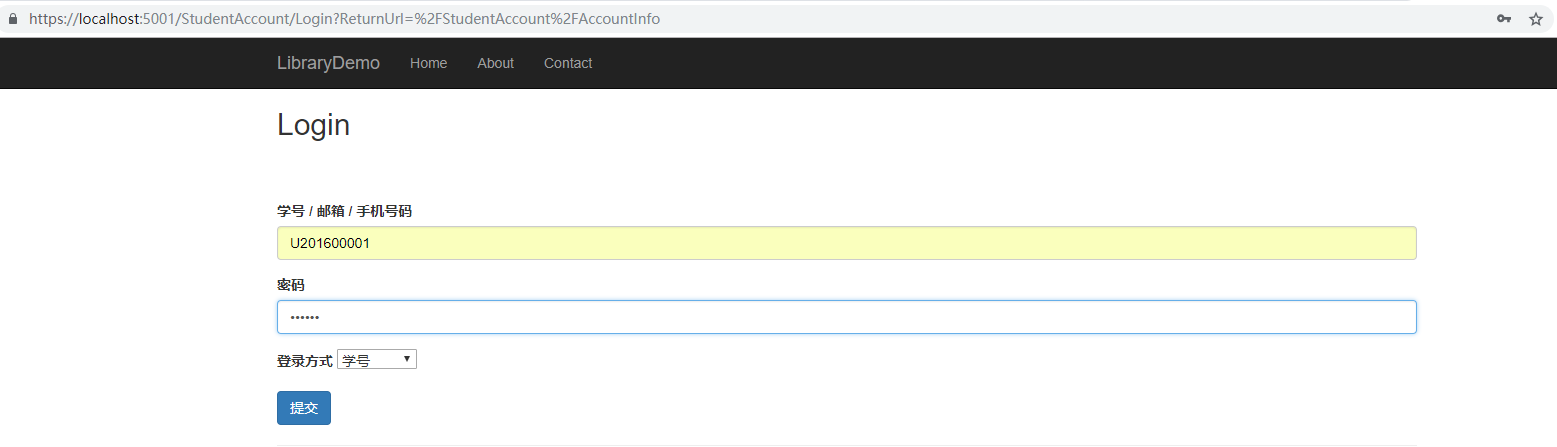This screenshot has width=1557, height=447.
Task: Click the arrow on the 登录方式 select
Action: point(407,359)
